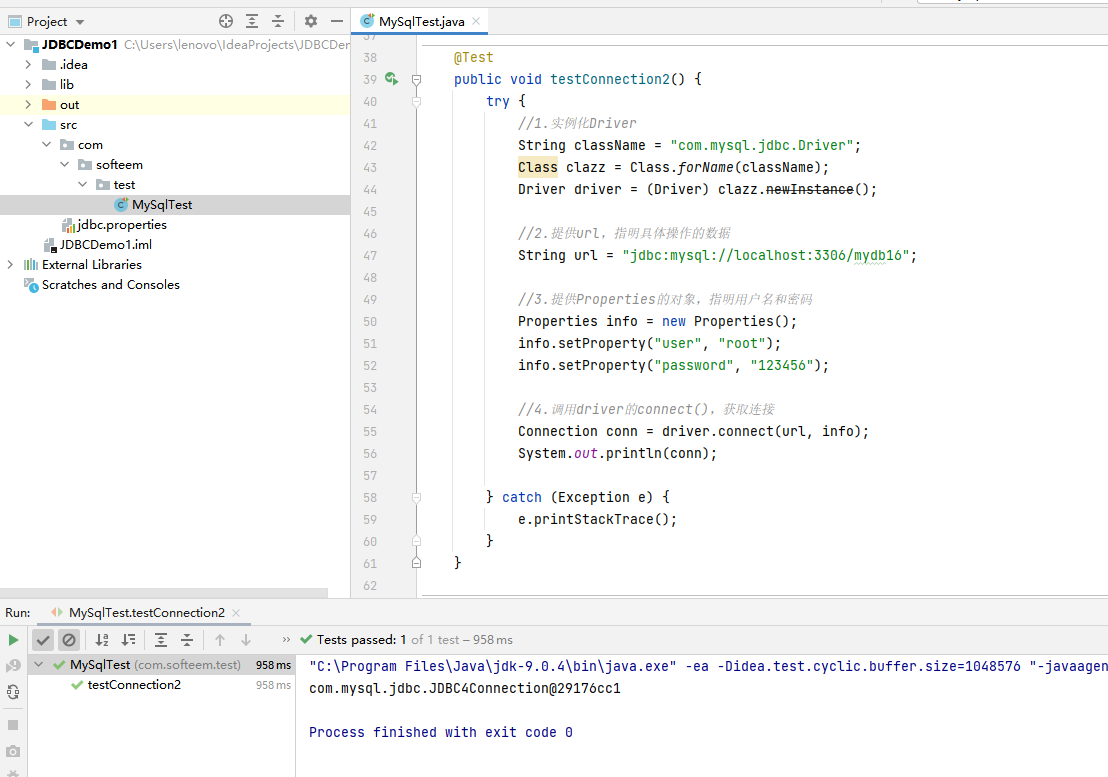Fold the catch block at line 58
1108x777 pixels.
click(416, 498)
